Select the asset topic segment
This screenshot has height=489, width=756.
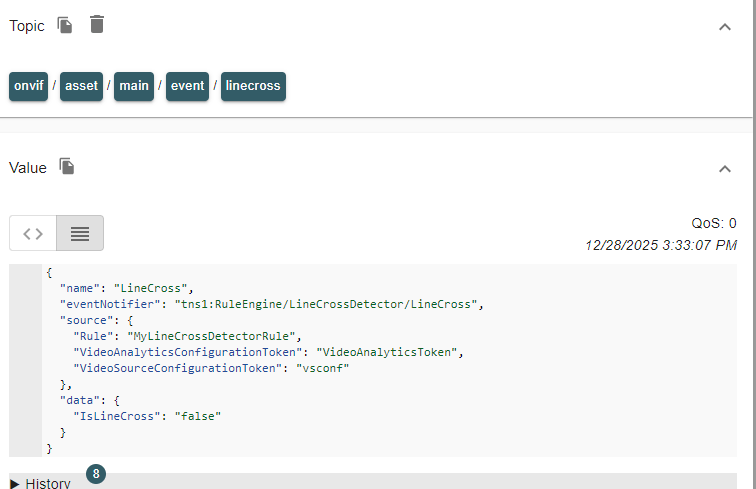pos(81,86)
